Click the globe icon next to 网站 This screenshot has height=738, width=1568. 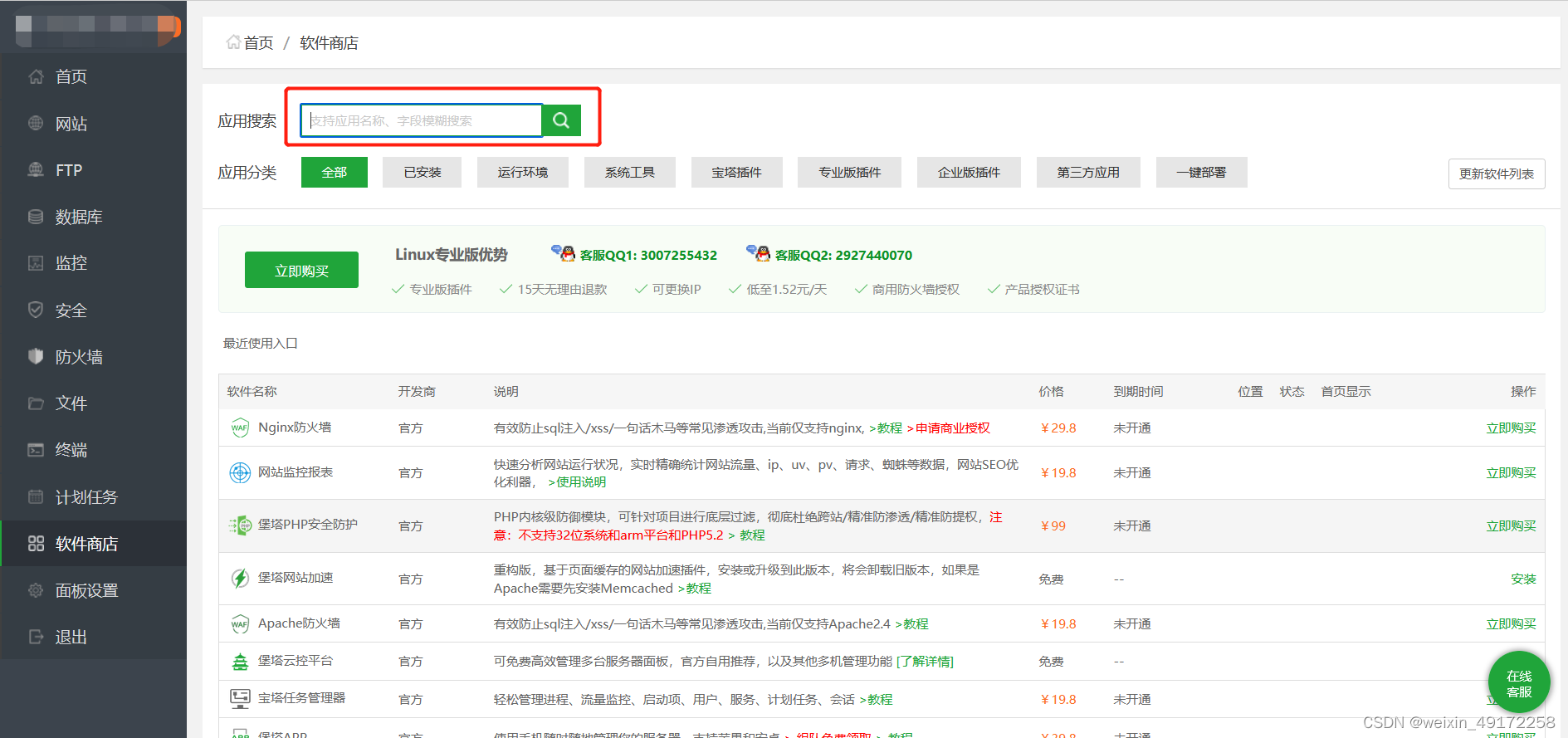(x=36, y=123)
